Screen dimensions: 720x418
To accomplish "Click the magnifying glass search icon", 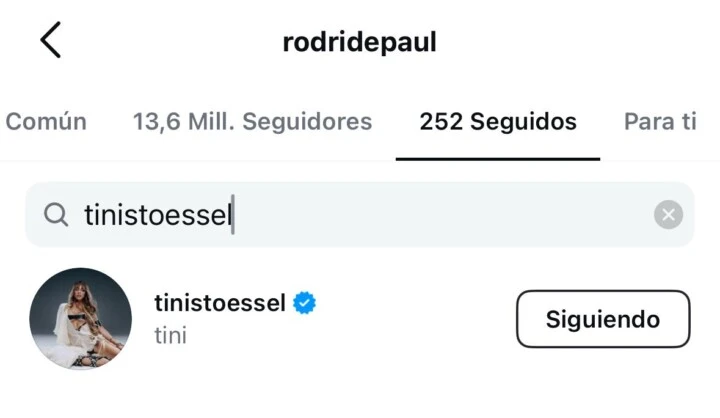I will point(56,215).
